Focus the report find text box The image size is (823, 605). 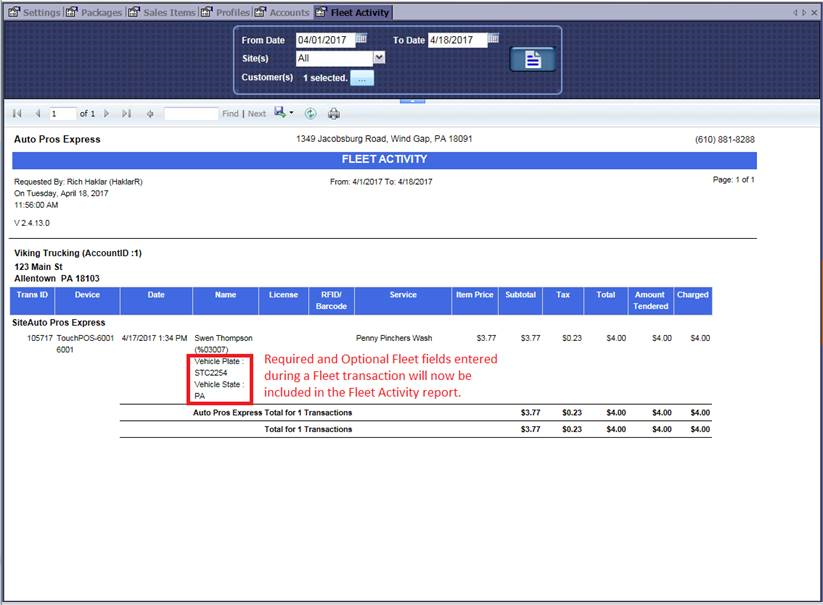pos(191,113)
